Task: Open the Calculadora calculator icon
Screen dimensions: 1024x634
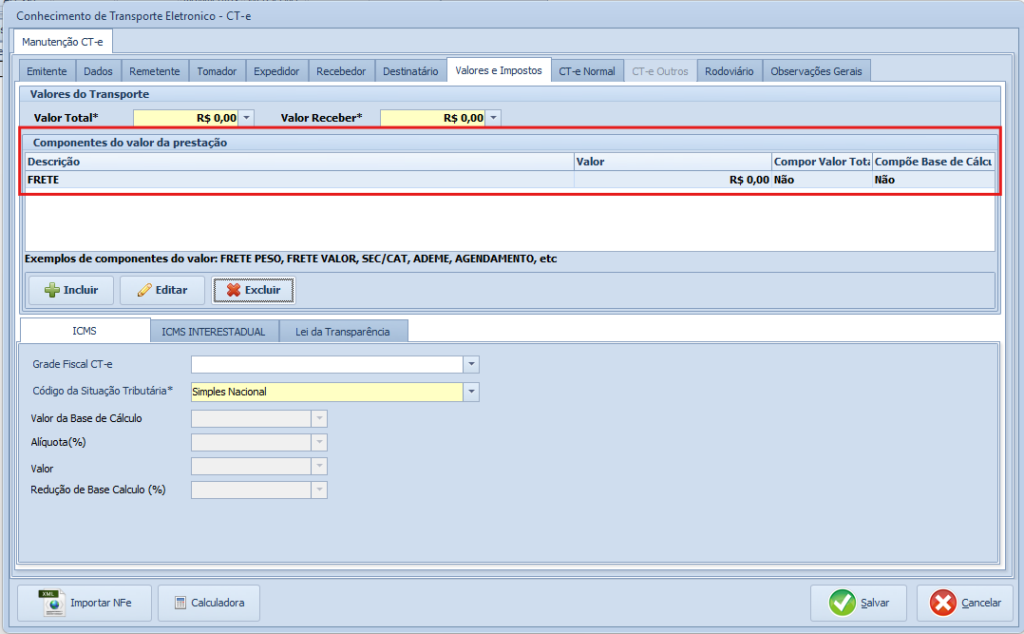Action: coord(180,603)
